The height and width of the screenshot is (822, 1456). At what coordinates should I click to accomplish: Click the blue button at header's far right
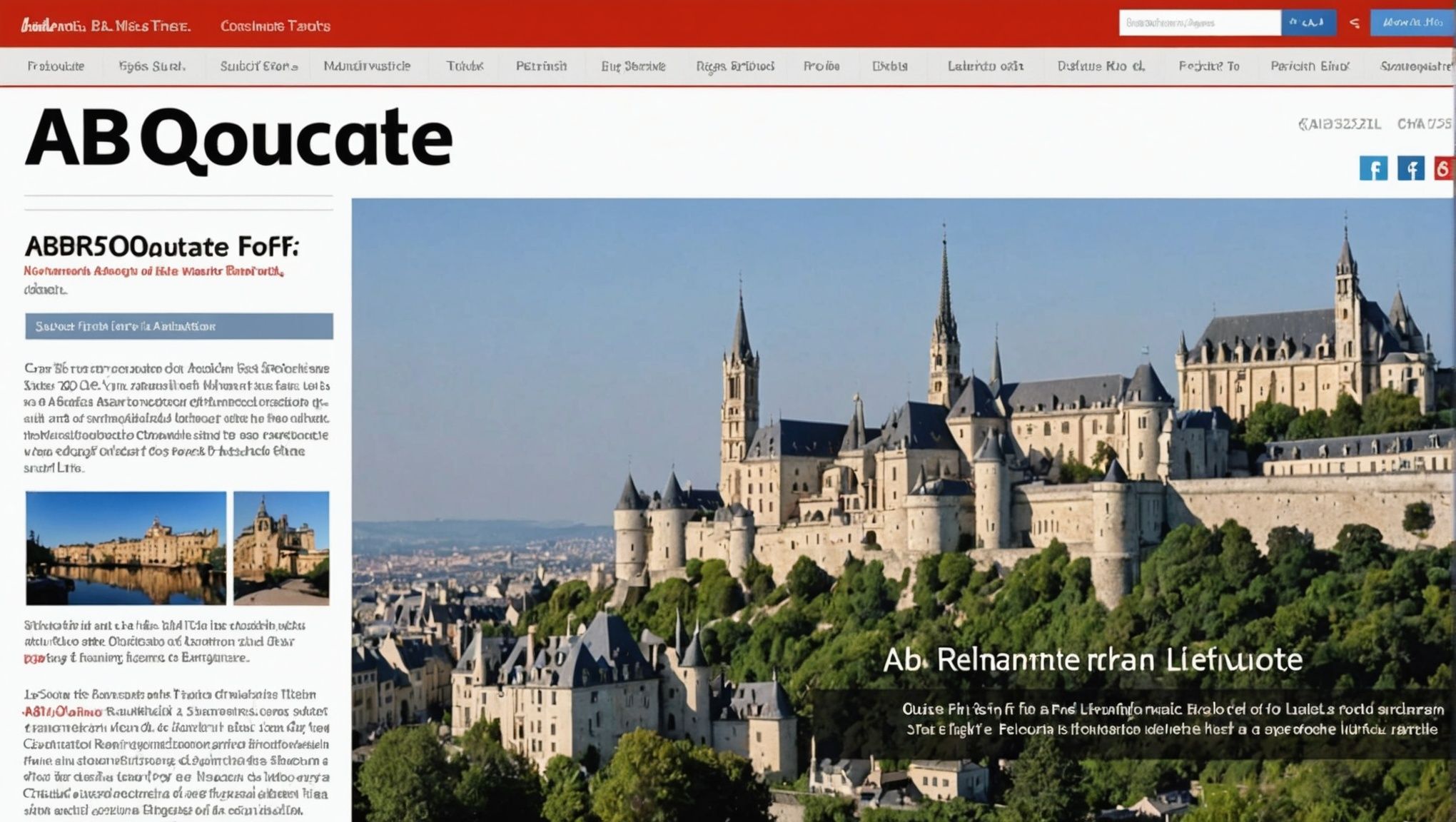tap(1412, 23)
